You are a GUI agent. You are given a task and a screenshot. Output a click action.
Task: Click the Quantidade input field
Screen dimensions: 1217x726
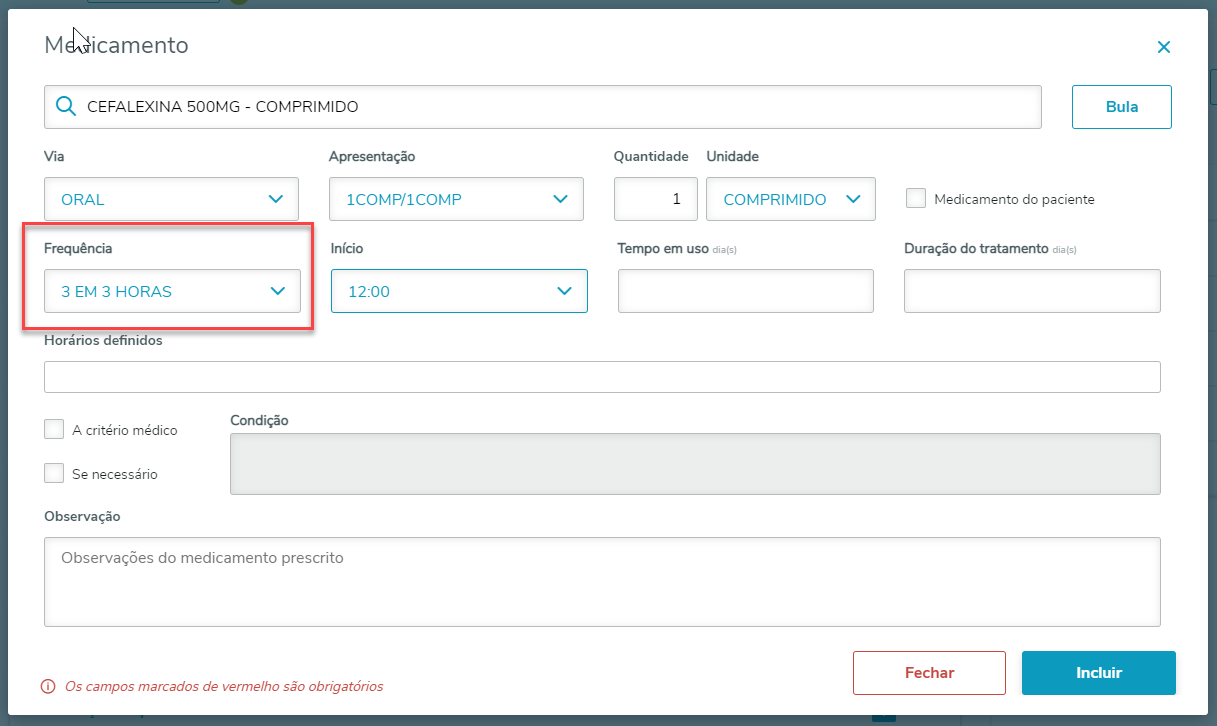[656, 199]
